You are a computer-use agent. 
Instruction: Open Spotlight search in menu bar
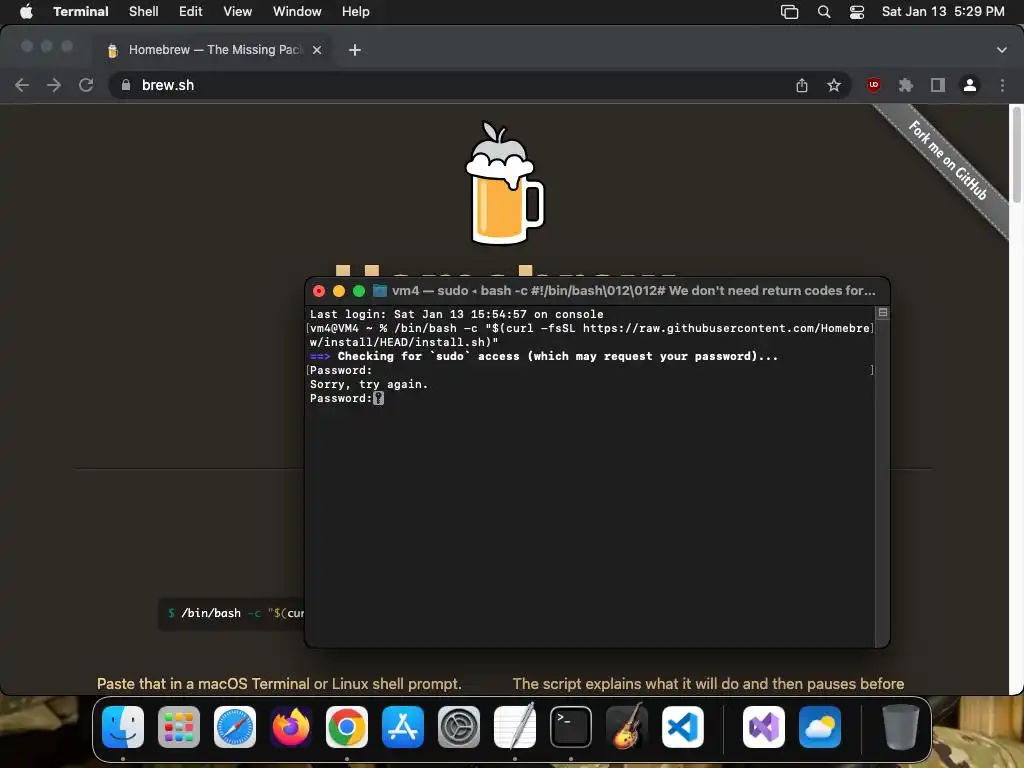[824, 12]
